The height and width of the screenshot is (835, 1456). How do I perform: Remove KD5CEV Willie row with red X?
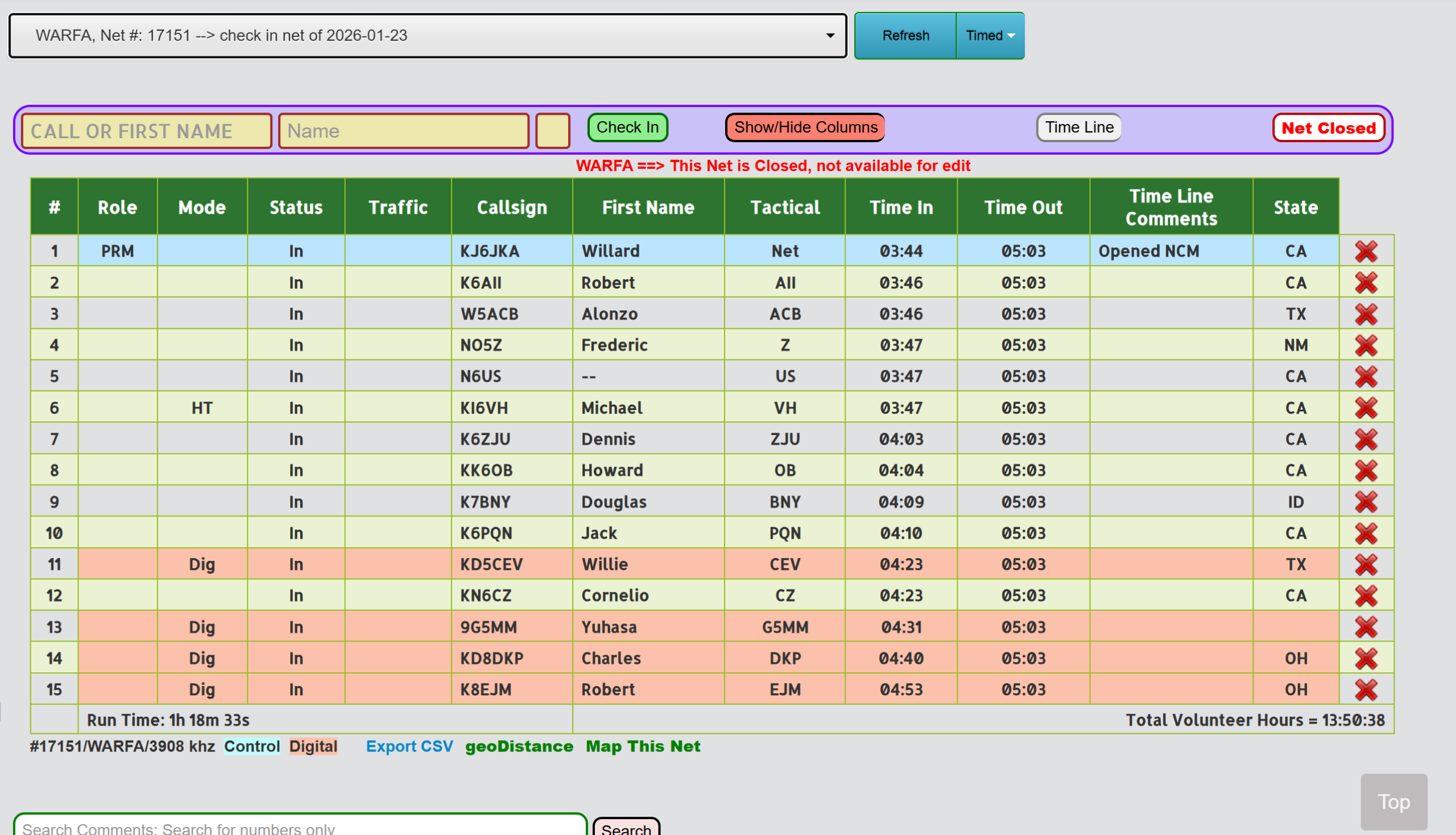[1366, 564]
